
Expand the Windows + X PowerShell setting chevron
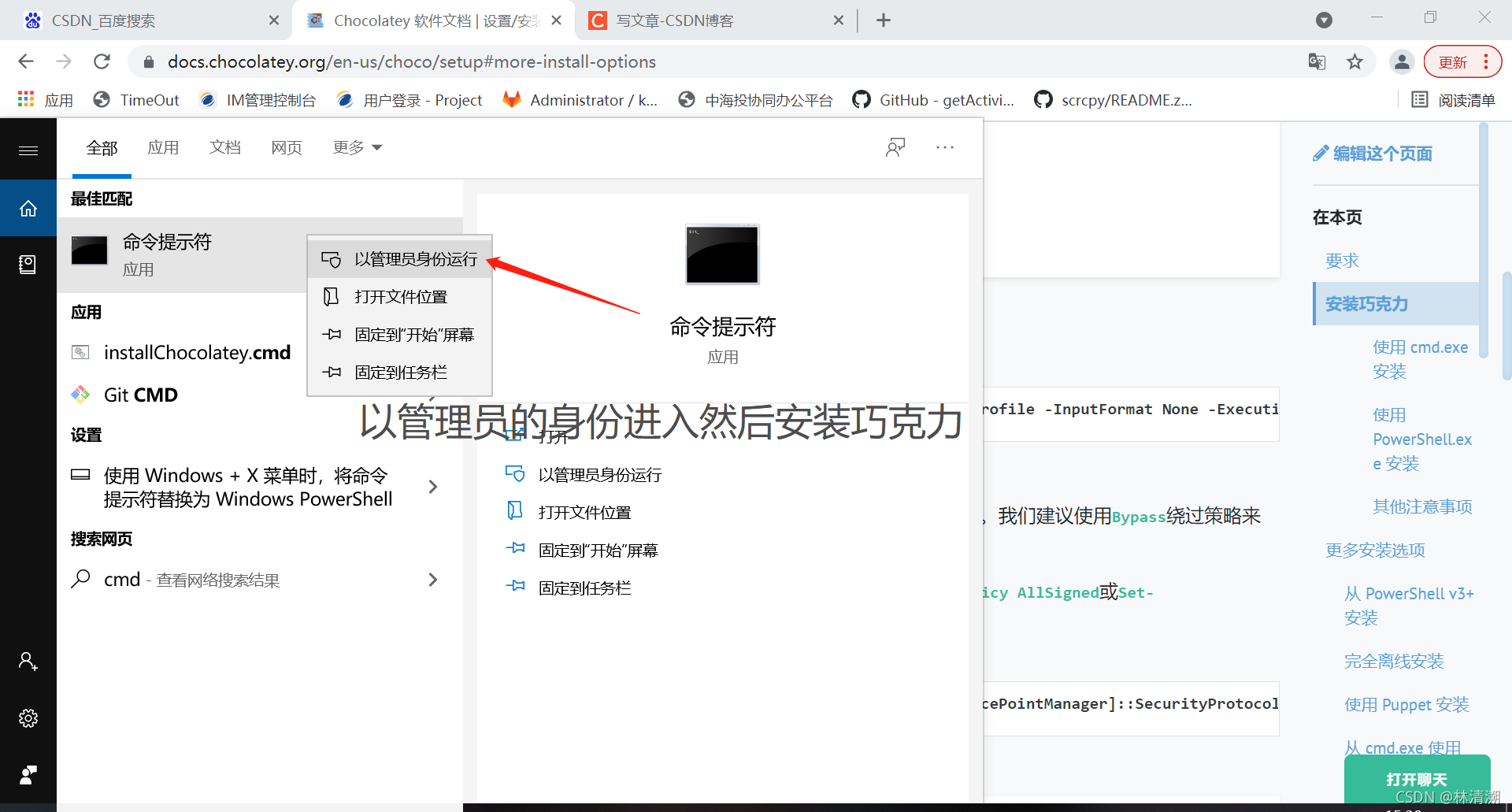[432, 486]
